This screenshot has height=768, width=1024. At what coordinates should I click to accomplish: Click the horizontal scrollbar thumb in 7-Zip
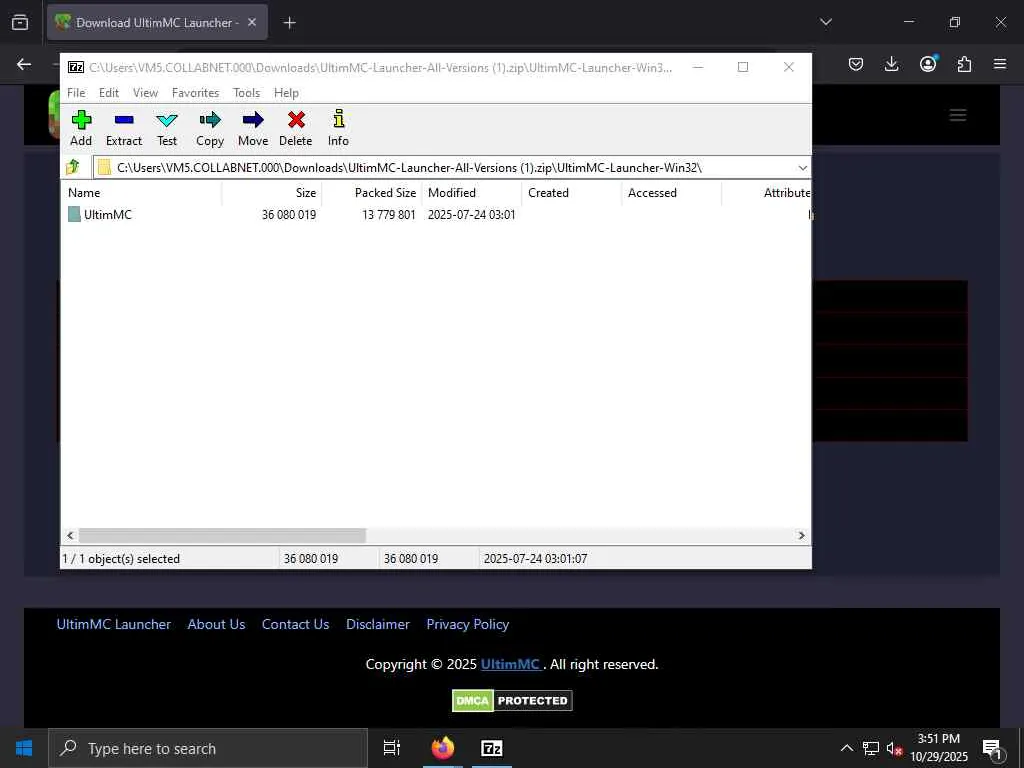222,536
